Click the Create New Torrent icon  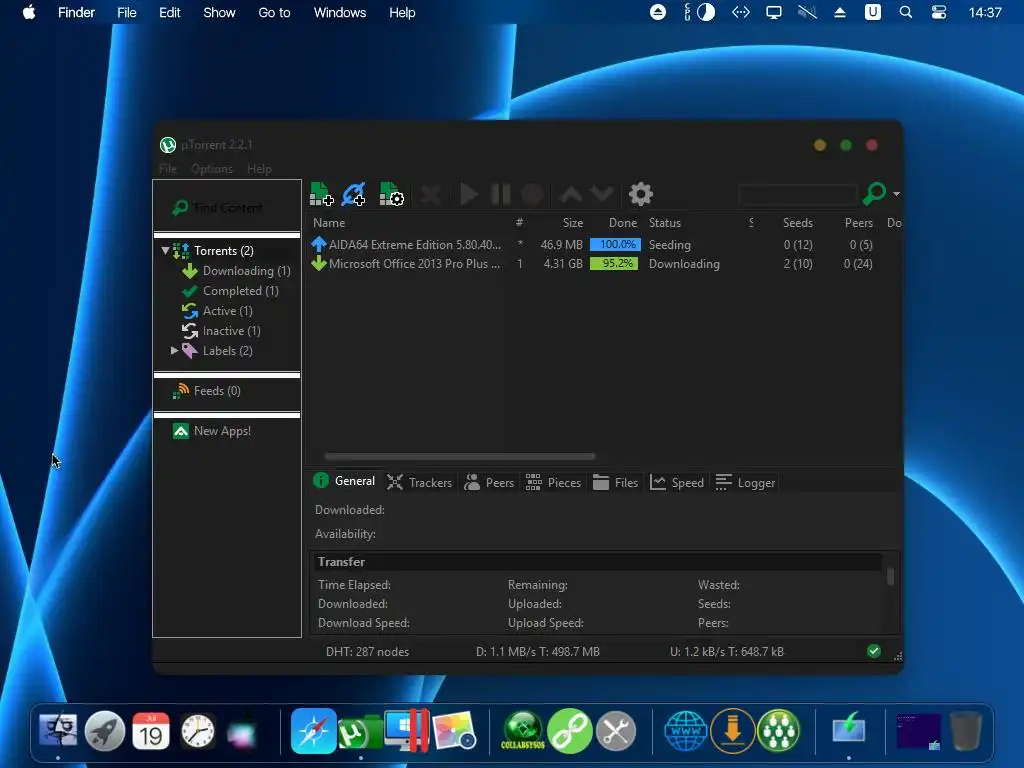click(x=391, y=194)
